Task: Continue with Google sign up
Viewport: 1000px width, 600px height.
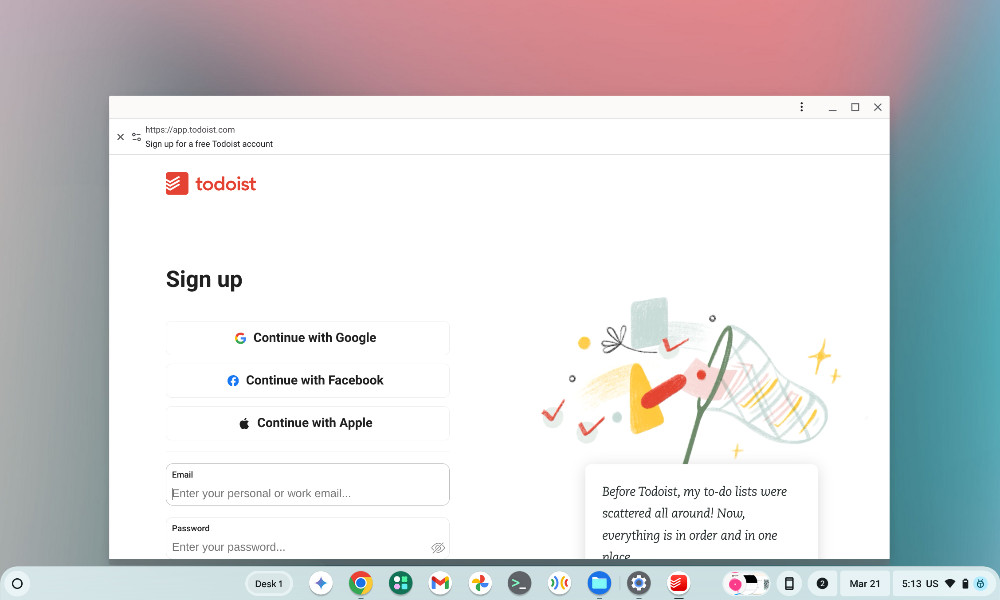Action: click(x=307, y=338)
